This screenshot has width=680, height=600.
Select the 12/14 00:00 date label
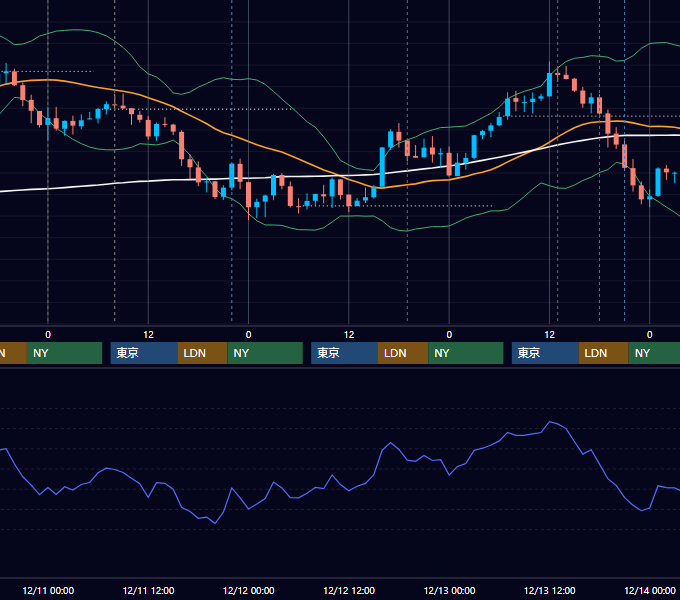pyautogui.click(x=650, y=590)
